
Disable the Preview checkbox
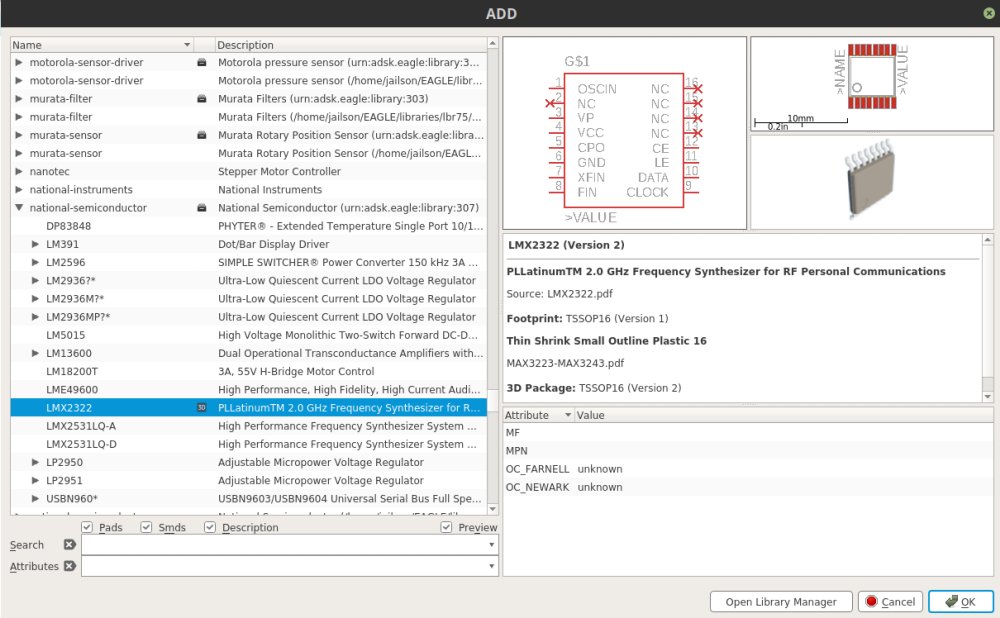[x=446, y=528]
